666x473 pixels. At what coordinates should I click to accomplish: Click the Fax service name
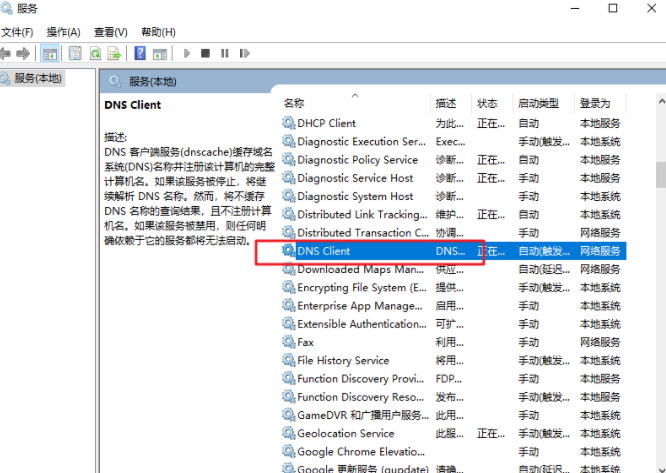click(305, 343)
